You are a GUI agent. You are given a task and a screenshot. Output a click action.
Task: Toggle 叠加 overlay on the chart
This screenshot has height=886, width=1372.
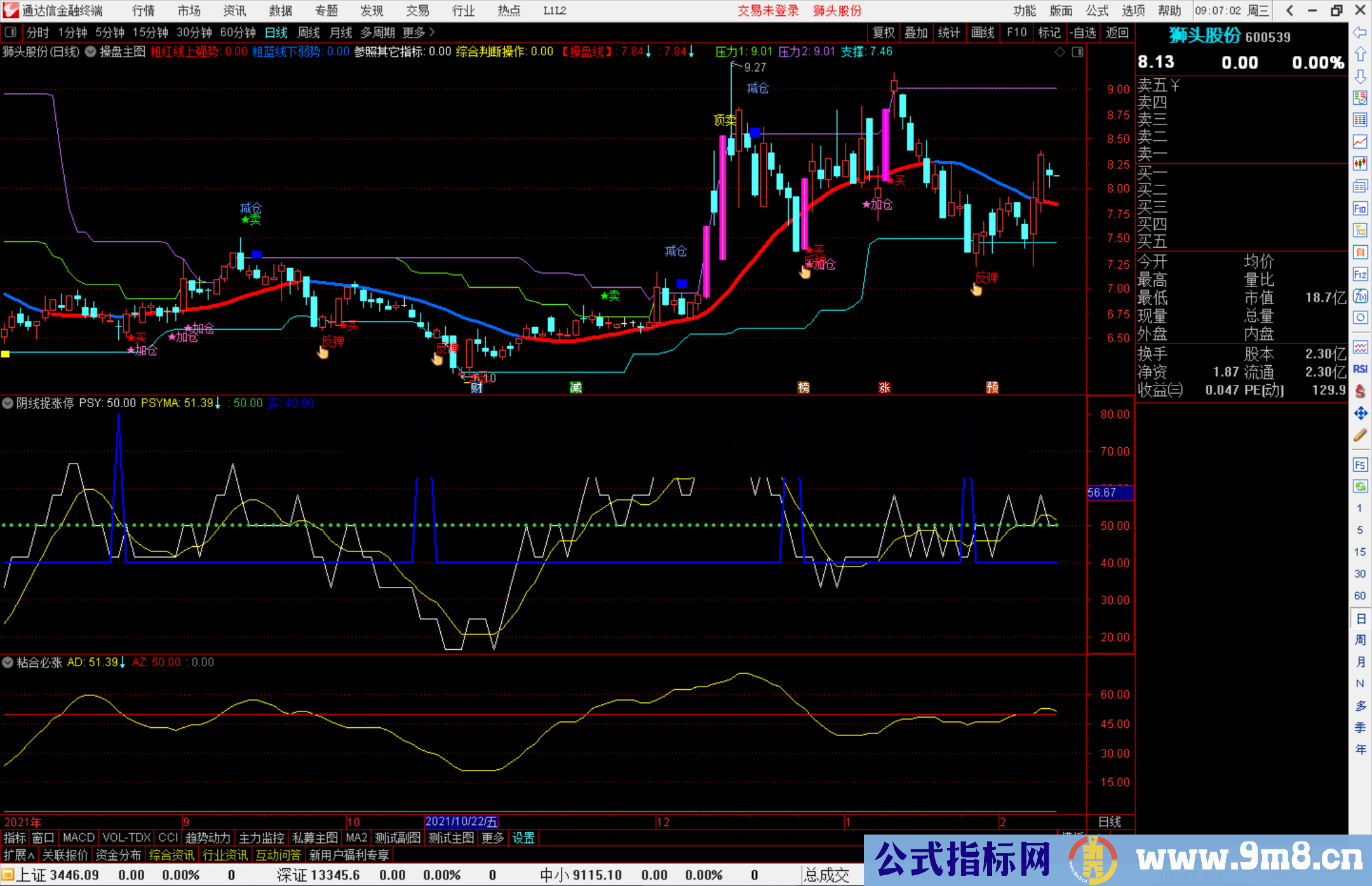pos(917,32)
